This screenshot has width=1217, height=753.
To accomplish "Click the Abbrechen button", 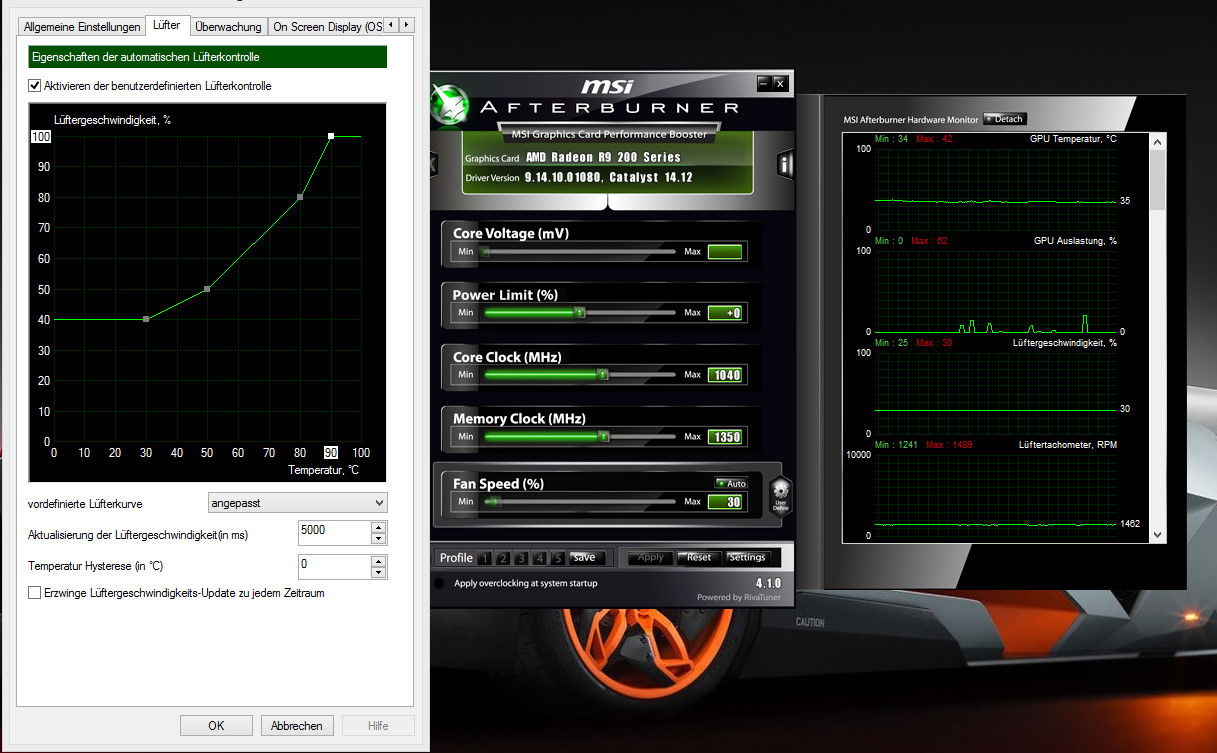I will [x=297, y=726].
